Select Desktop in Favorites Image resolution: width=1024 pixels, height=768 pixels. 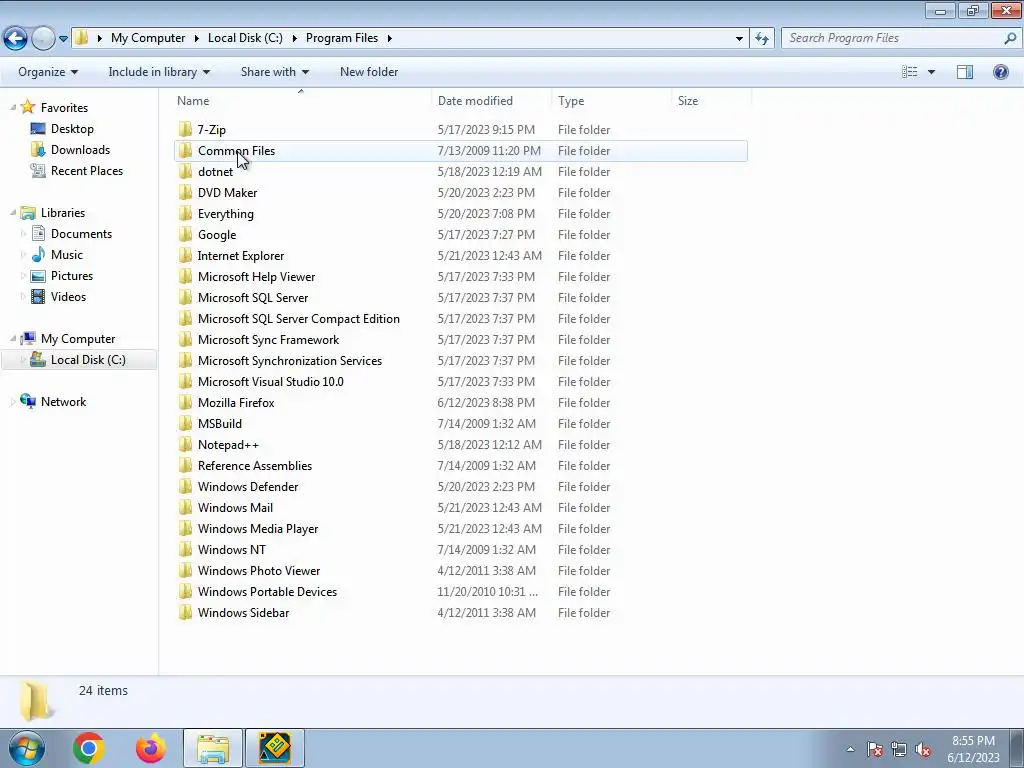pyautogui.click(x=62, y=129)
